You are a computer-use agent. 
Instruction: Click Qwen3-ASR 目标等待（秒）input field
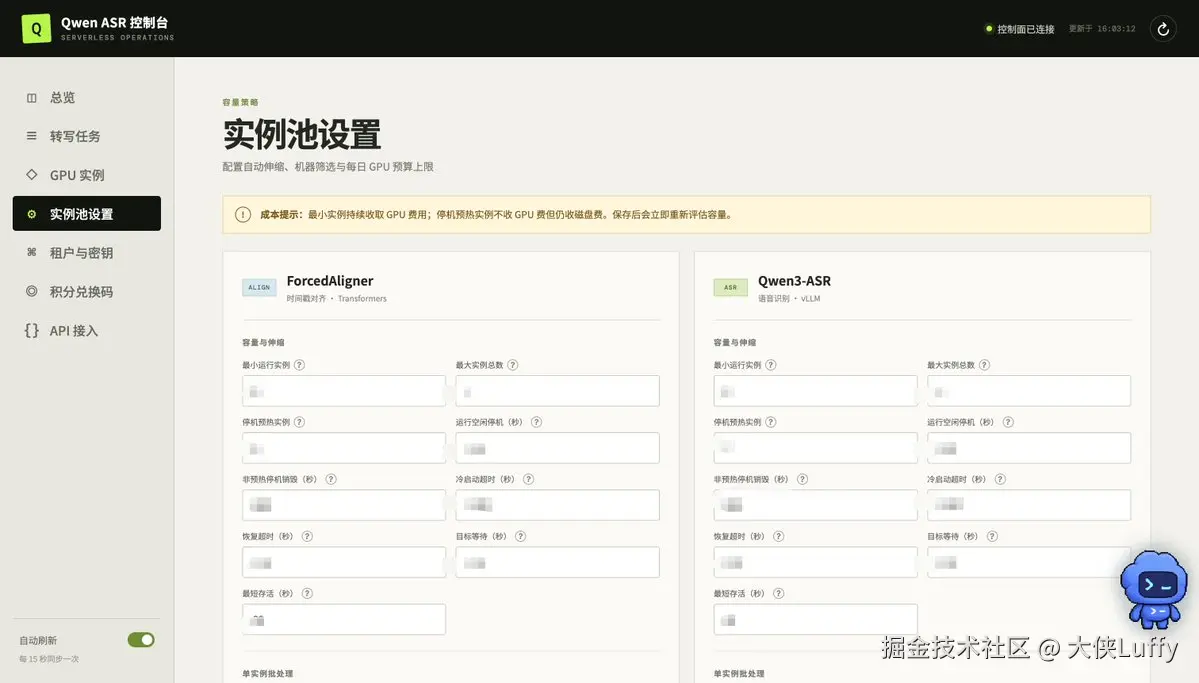(x=1029, y=562)
